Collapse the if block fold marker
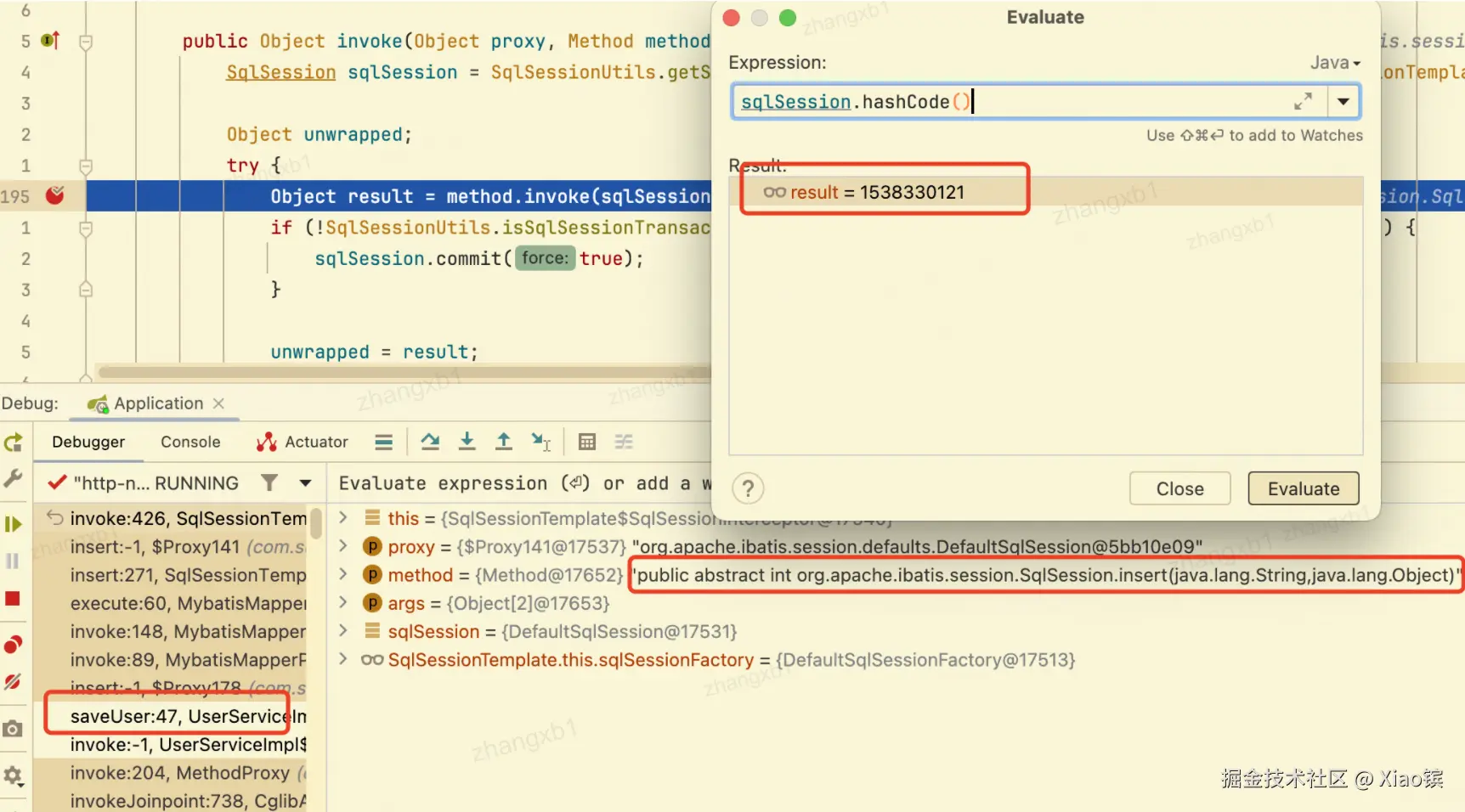The height and width of the screenshot is (812, 1465). (86, 228)
